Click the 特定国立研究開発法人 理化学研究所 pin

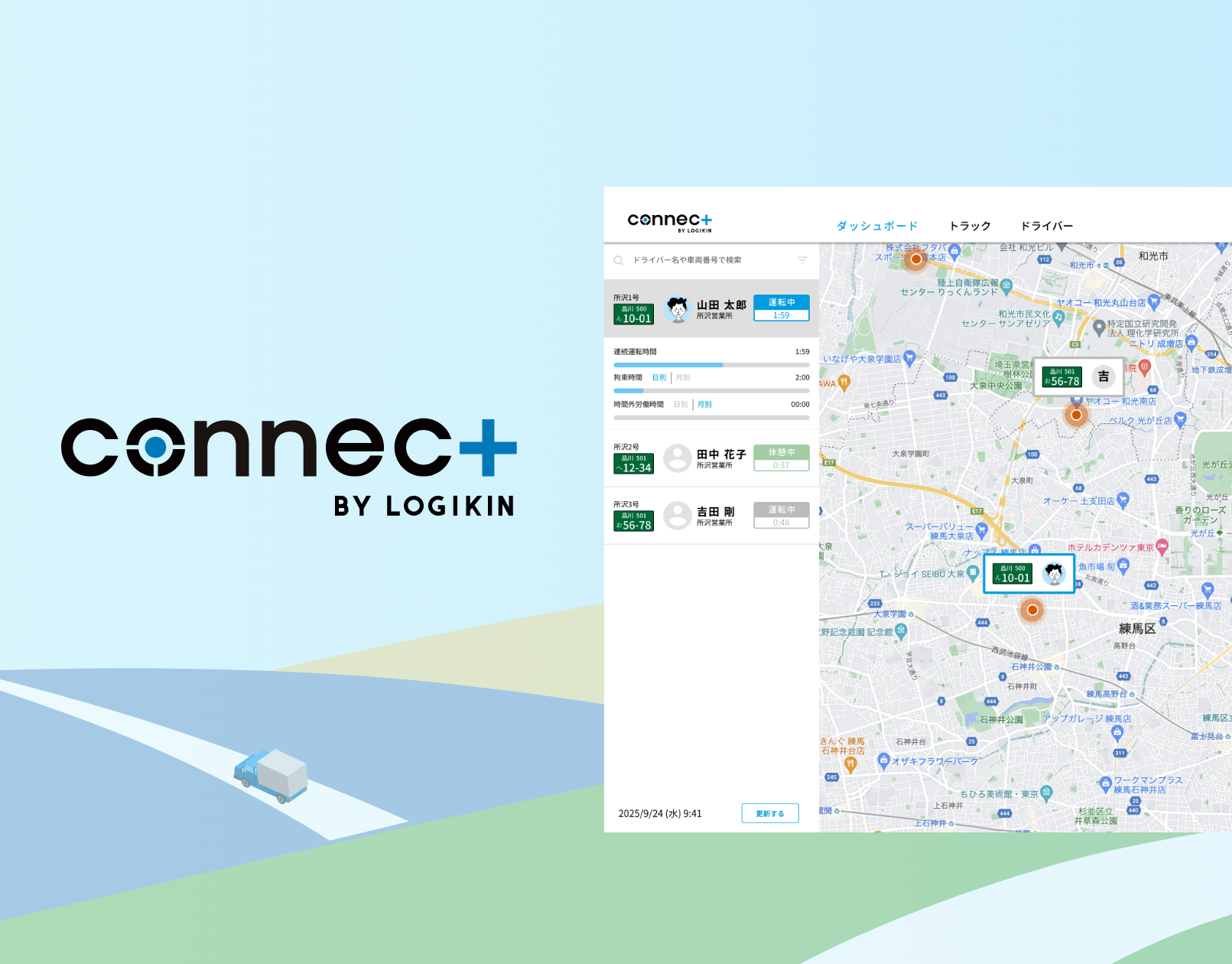(x=1099, y=328)
